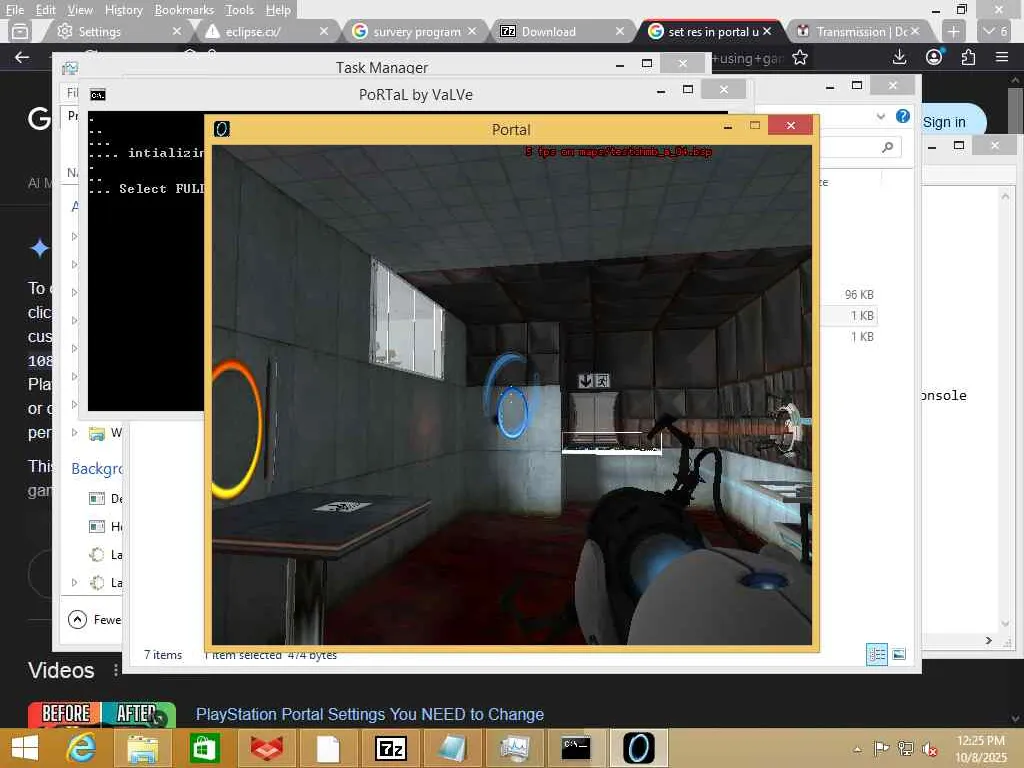Screen dimensions: 1024x768
Task: Open Action Center flag icon
Action: [881, 748]
